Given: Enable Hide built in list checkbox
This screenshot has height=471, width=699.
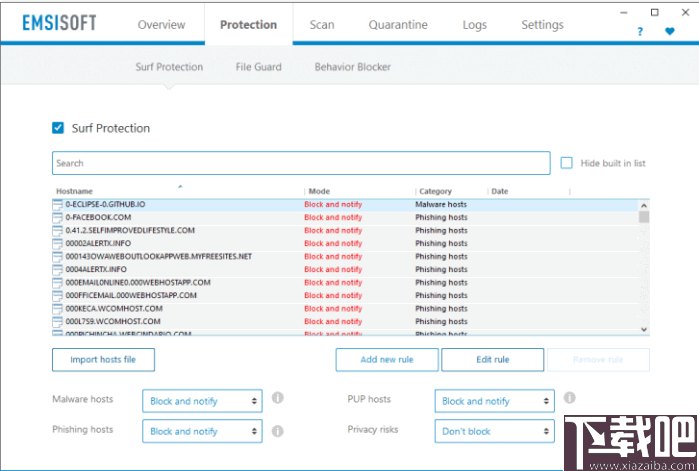Looking at the screenshot, I should 567,163.
